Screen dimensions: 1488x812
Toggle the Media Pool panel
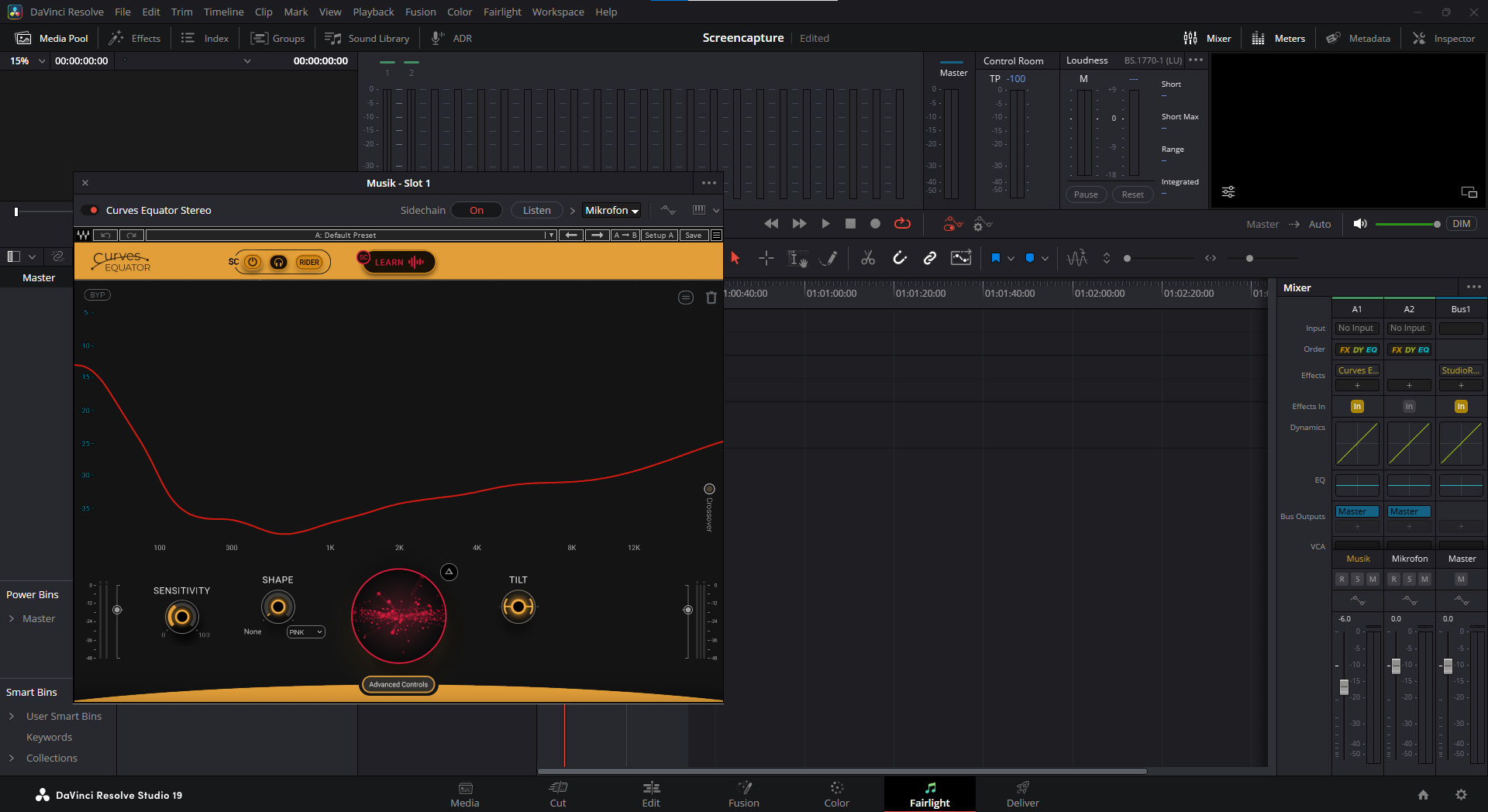53,38
